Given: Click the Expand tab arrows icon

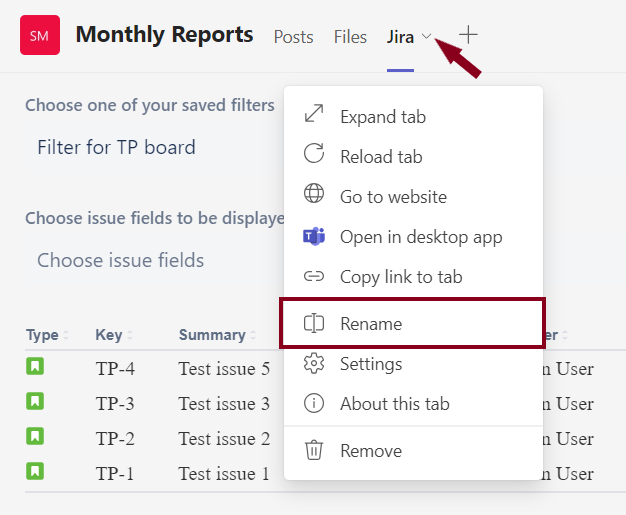Looking at the screenshot, I should (x=314, y=116).
